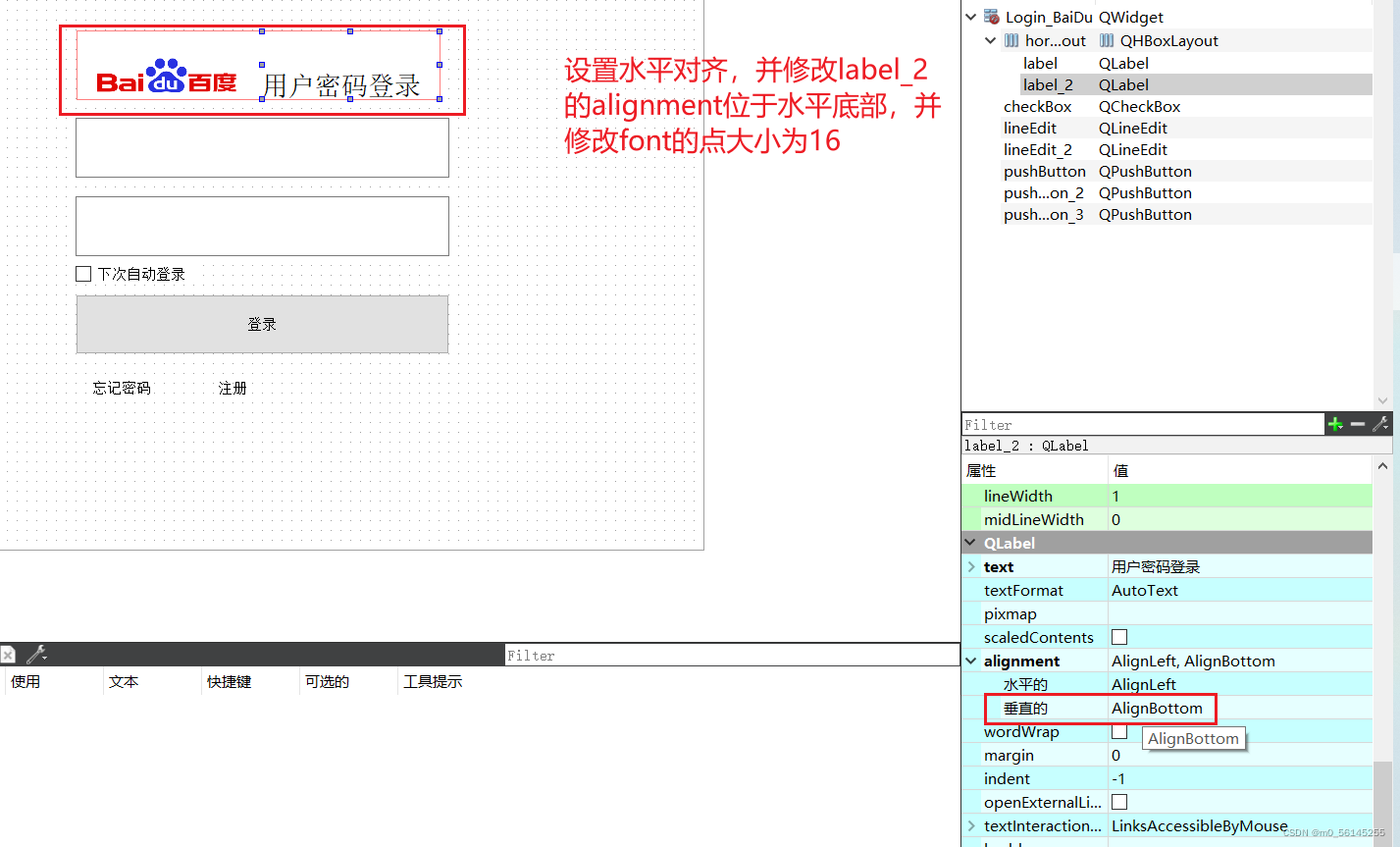Click the property editor scroll up arrow
The image size is (1400, 847).
pyautogui.click(x=1381, y=465)
